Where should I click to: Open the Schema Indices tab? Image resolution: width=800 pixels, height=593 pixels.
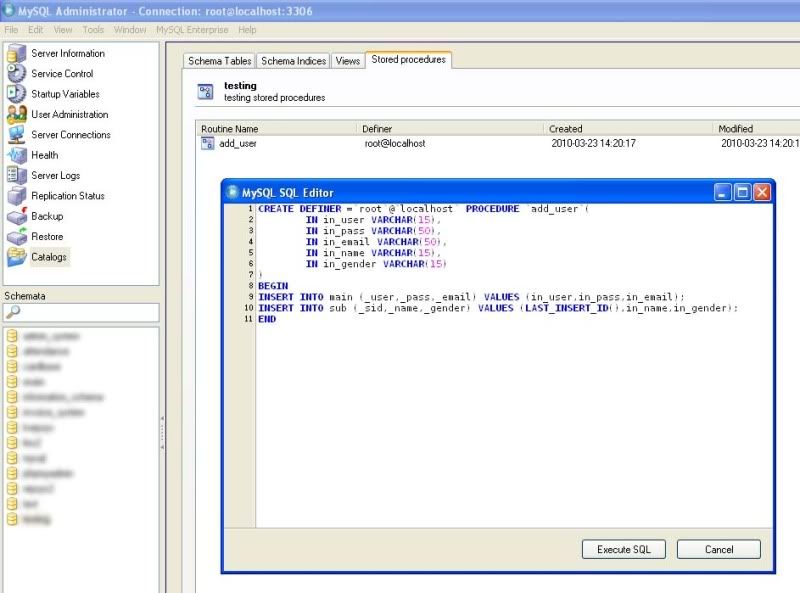(x=293, y=61)
